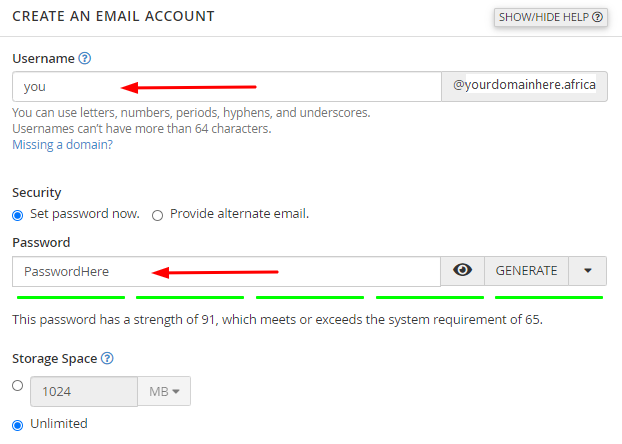The height and width of the screenshot is (444, 622).
Task: Click the Storage Space help icon
Action: 107,358
